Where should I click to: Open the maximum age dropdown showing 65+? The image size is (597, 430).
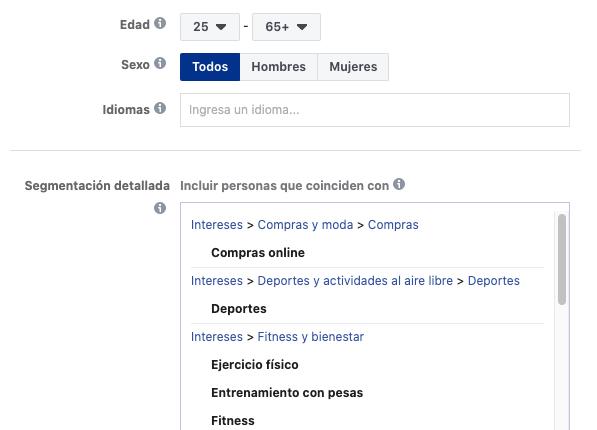pos(286,27)
